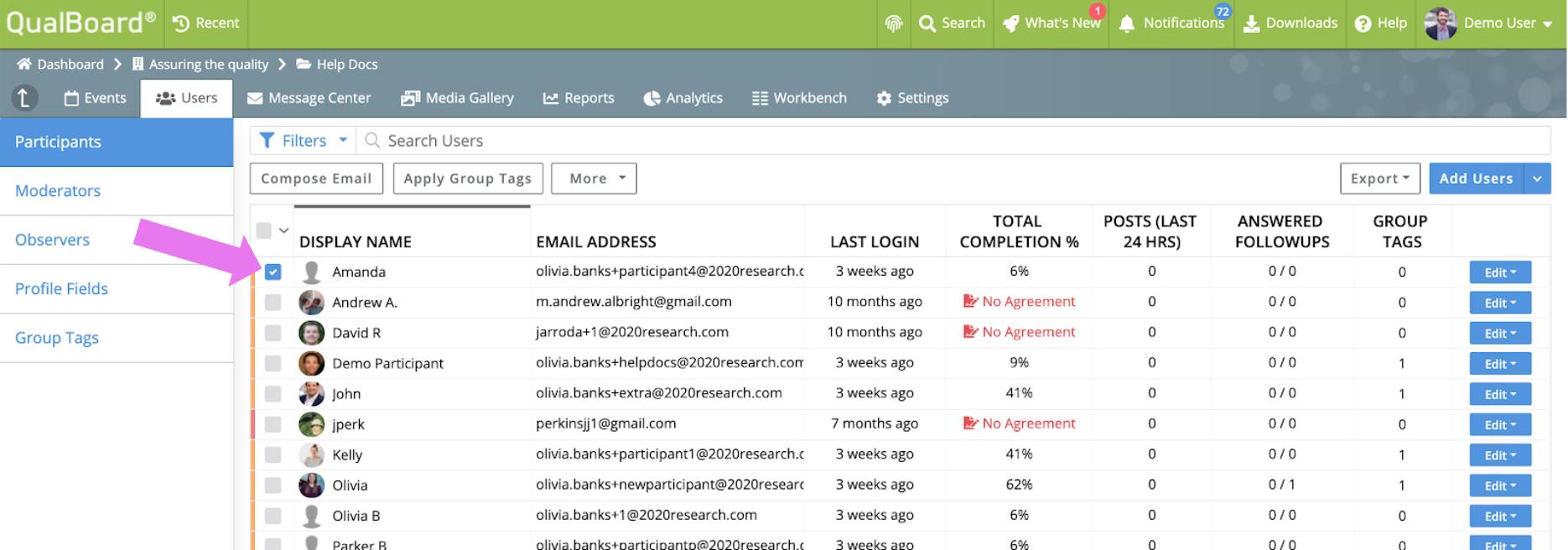Viewport: 1568px width, 550px height.
Task: Tick the select-all checkbox in header
Action: tap(264, 230)
